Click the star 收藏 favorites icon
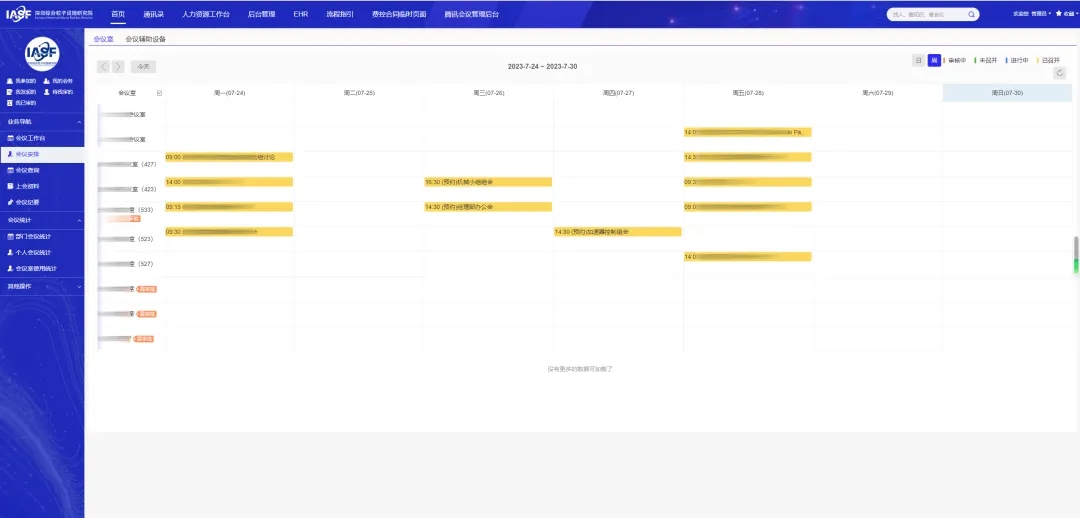Image resolution: width=1080 pixels, height=518 pixels. [1058, 14]
